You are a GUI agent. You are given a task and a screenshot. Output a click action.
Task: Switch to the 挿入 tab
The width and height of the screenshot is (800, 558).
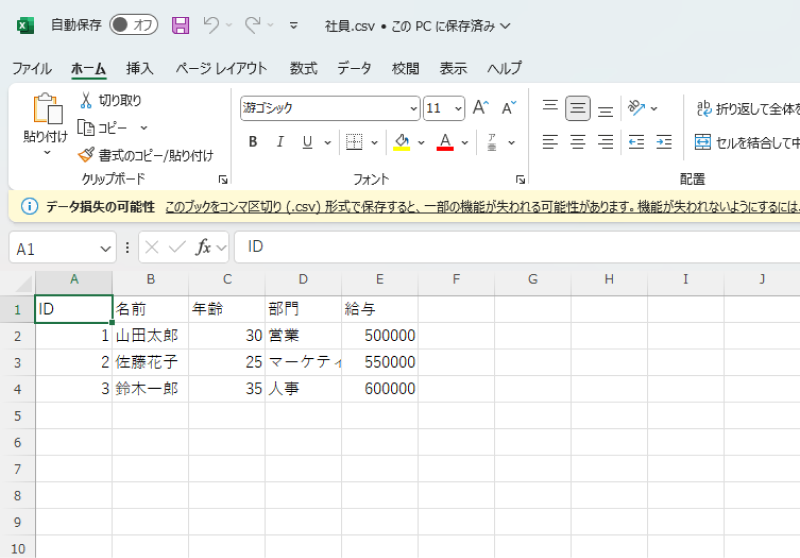[x=140, y=68]
